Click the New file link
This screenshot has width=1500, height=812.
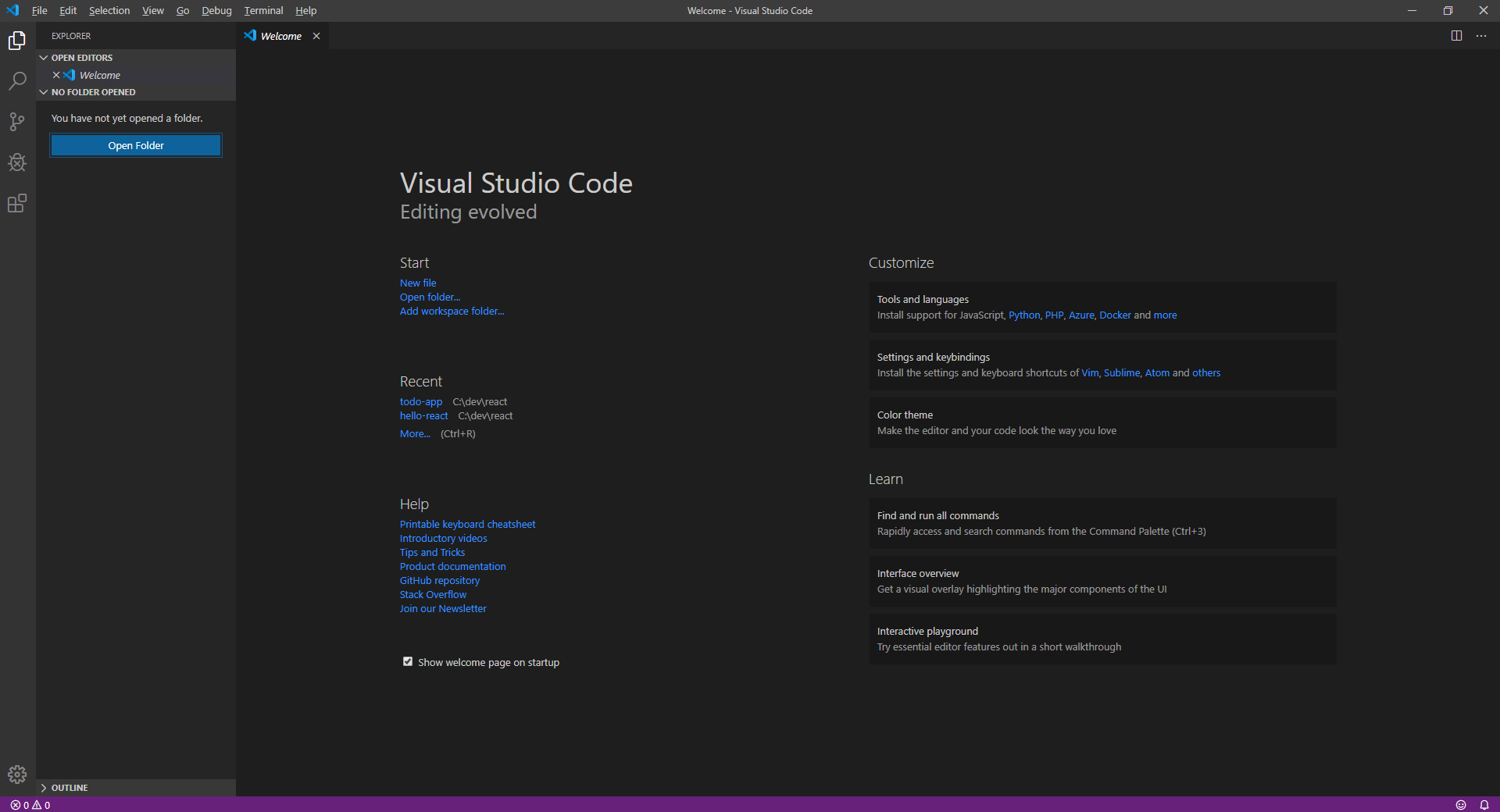tap(418, 283)
